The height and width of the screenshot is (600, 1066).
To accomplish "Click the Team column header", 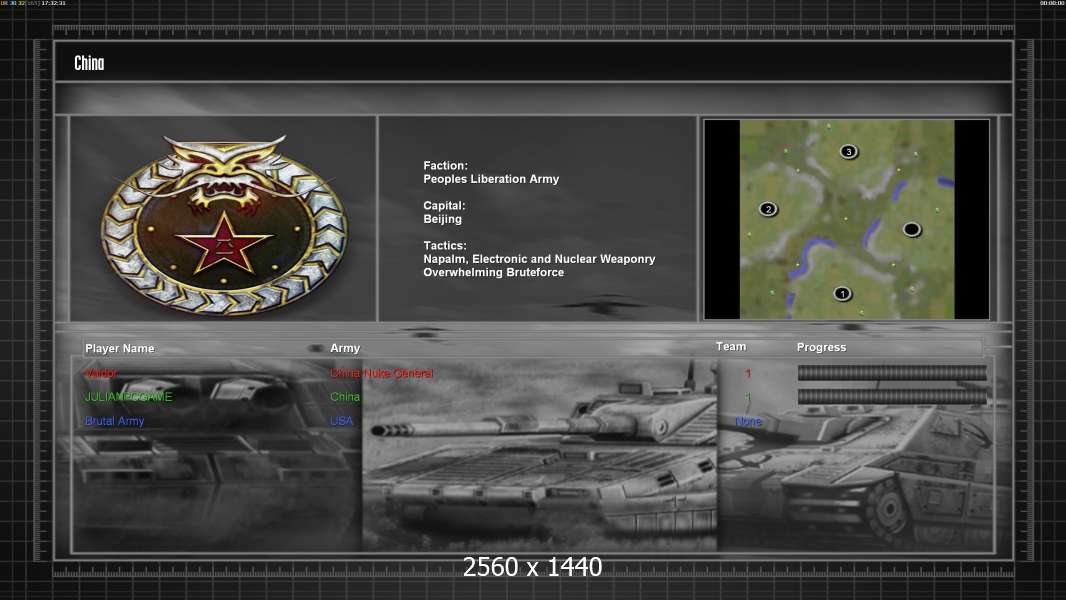I will (x=731, y=347).
